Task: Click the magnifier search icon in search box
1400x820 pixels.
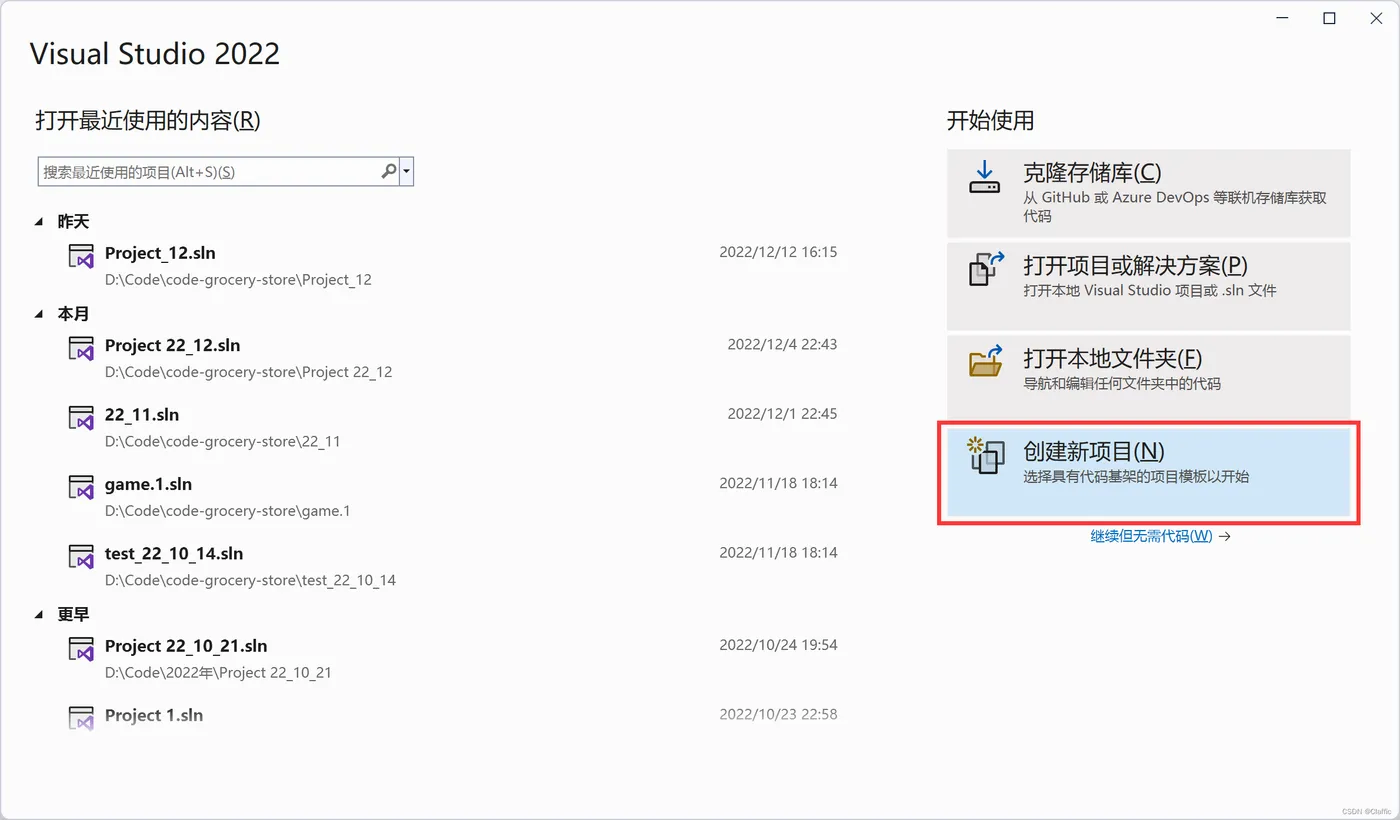Action: pos(389,171)
